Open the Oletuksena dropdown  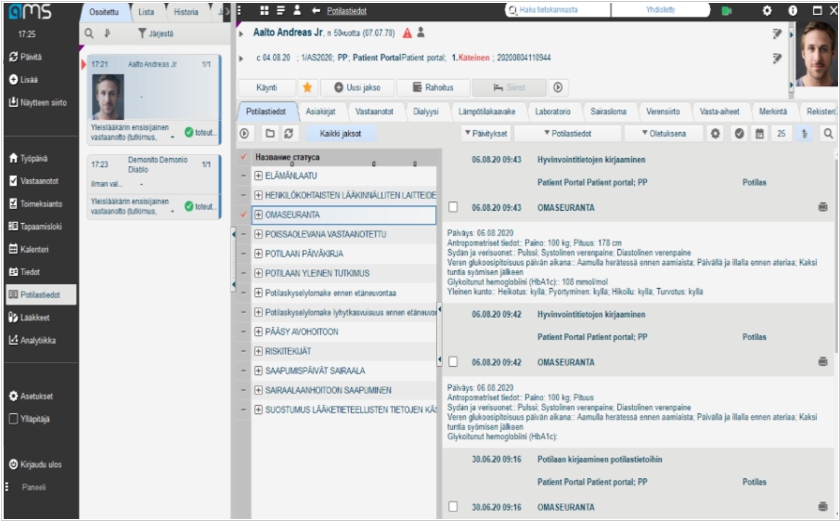point(661,133)
